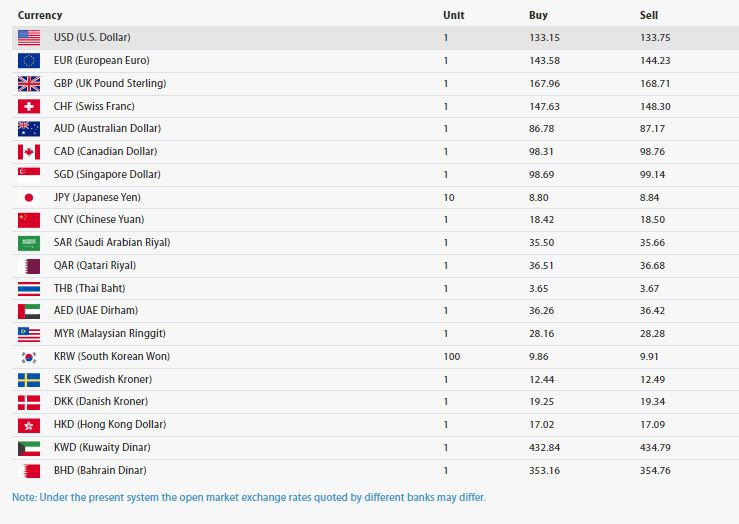Click the BHD (Bahrain Dinar) label

click(x=102, y=470)
